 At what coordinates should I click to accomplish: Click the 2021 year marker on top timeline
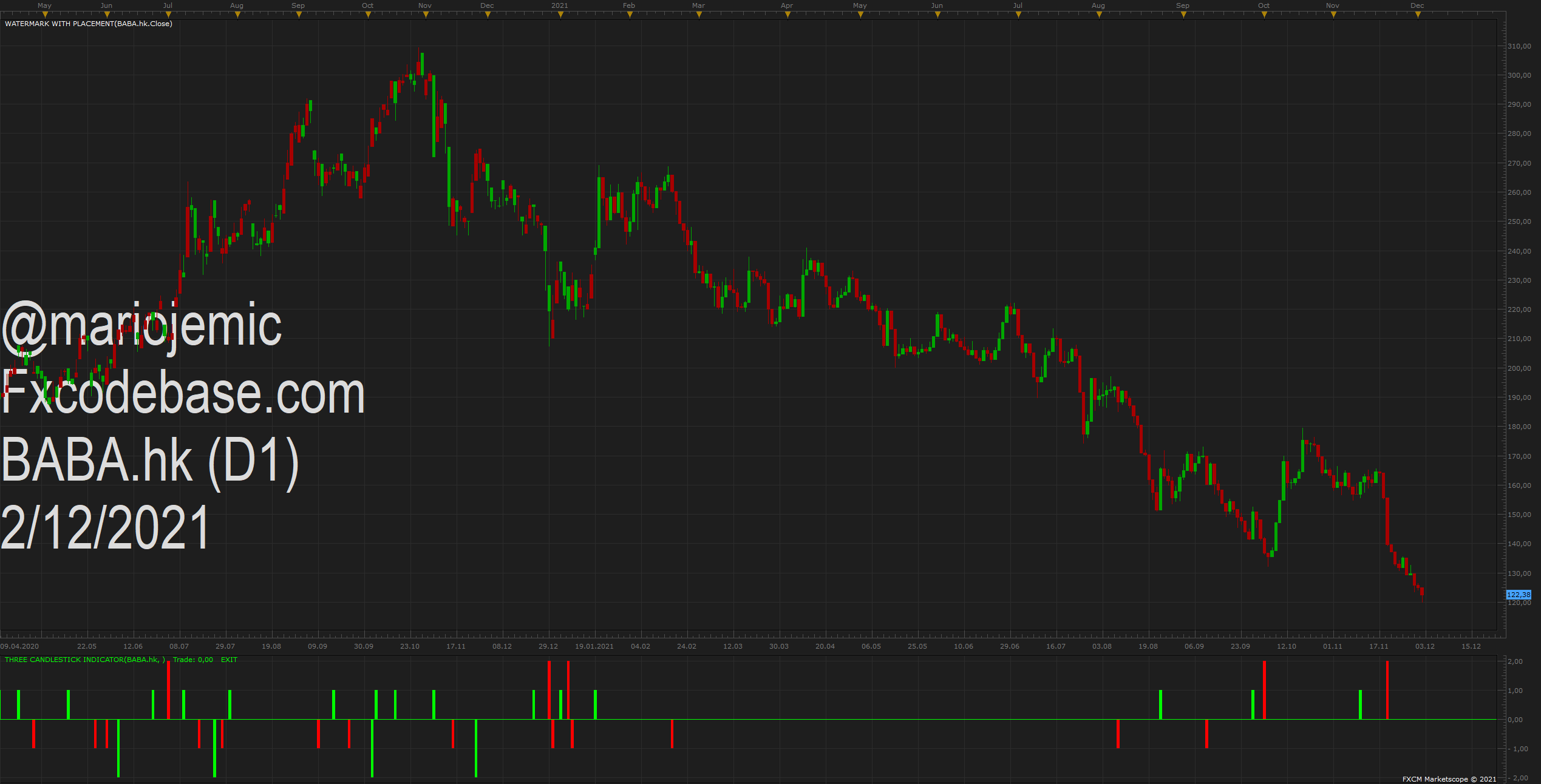point(559,5)
